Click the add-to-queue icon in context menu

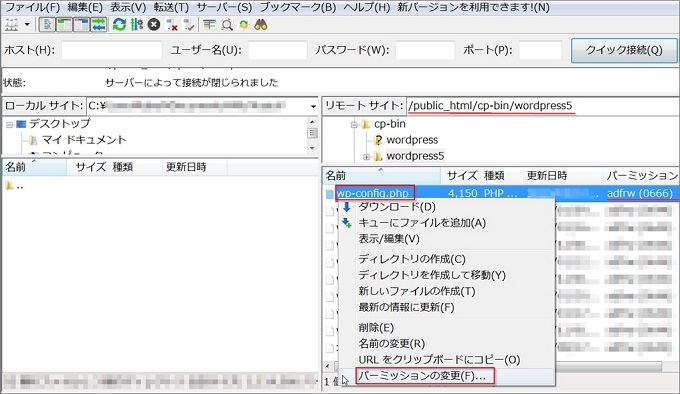(x=347, y=223)
